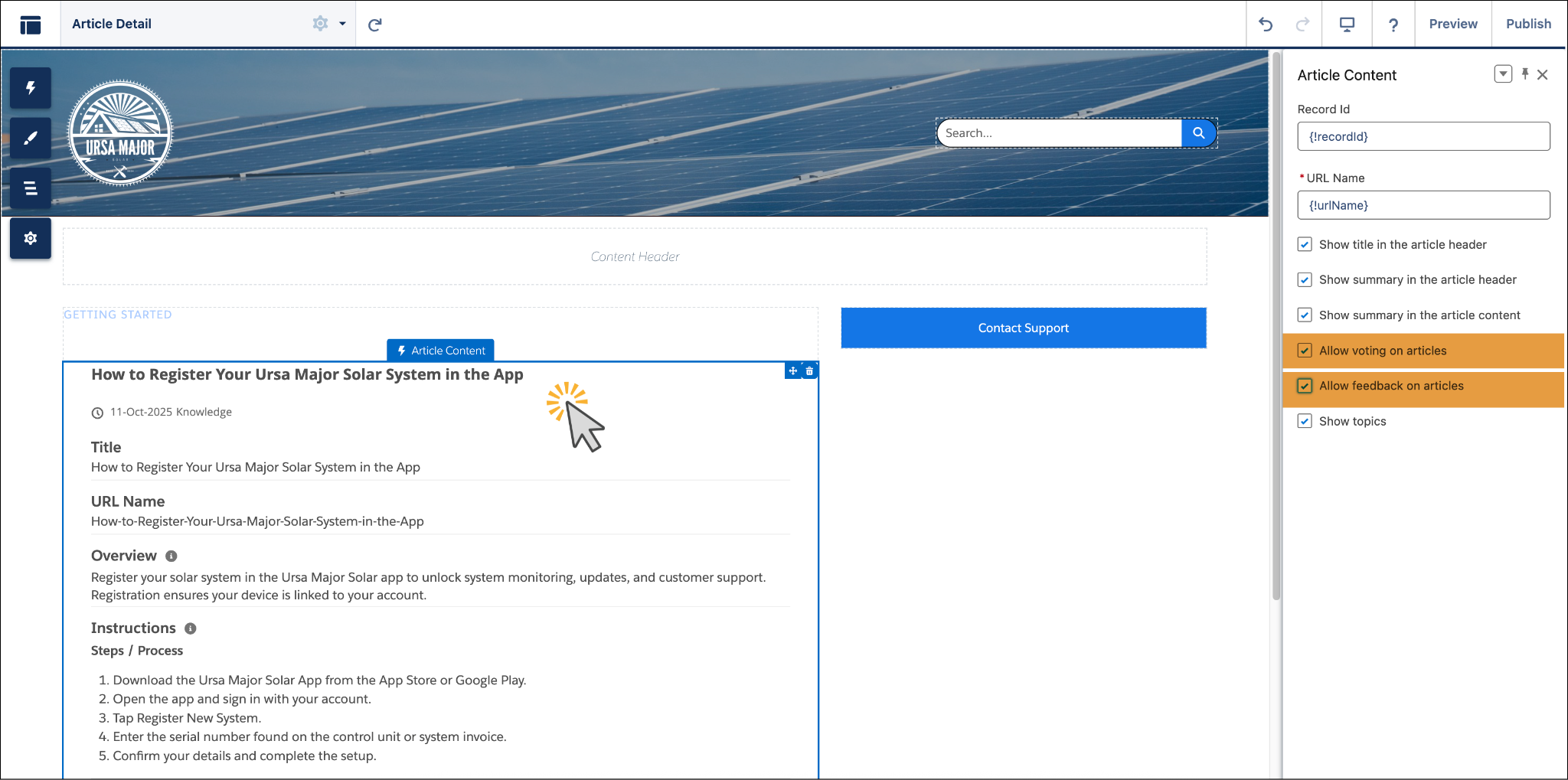Image resolution: width=1568 pixels, height=780 pixels.
Task: Open the pages menu icon at top left
Action: click(x=31, y=24)
